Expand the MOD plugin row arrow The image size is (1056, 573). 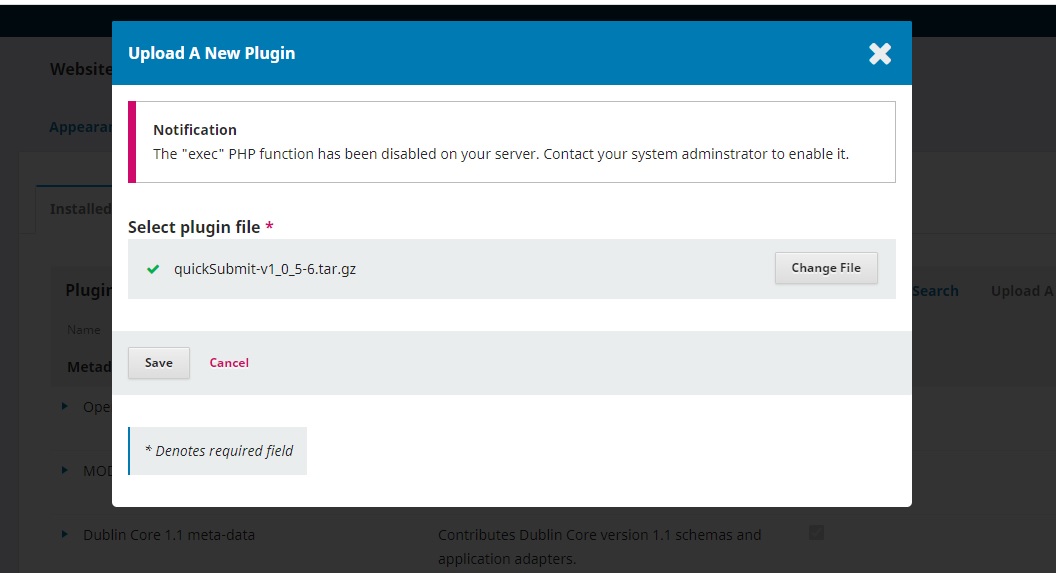tap(65, 470)
